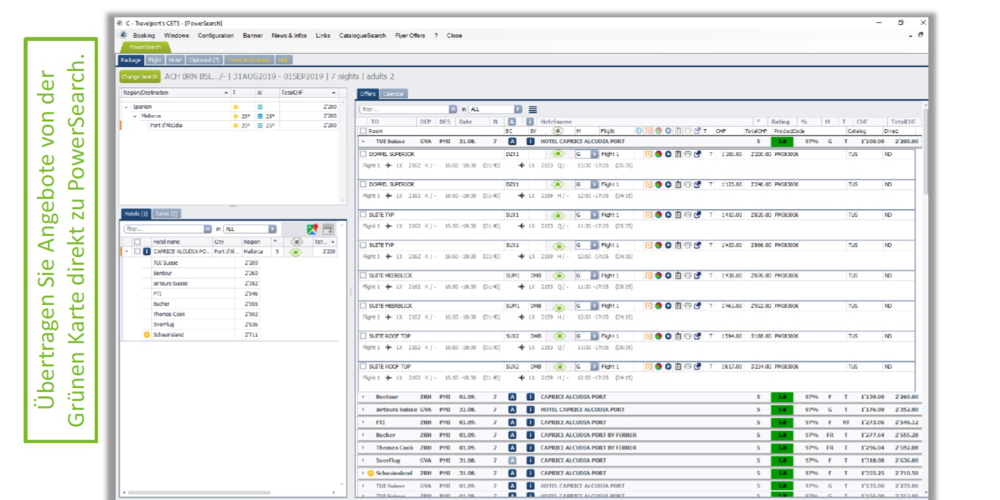Click the export icon beside the map icon

327,229
